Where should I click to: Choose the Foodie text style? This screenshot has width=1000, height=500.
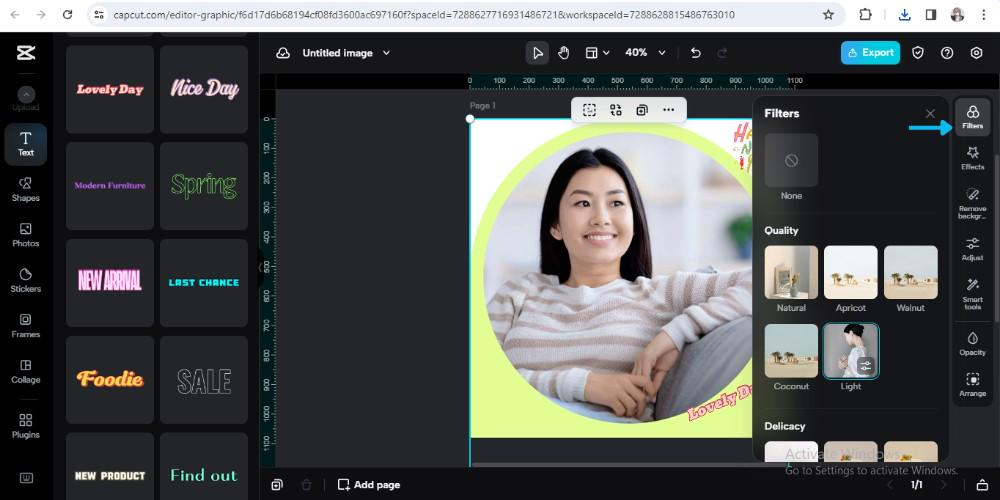coord(110,379)
